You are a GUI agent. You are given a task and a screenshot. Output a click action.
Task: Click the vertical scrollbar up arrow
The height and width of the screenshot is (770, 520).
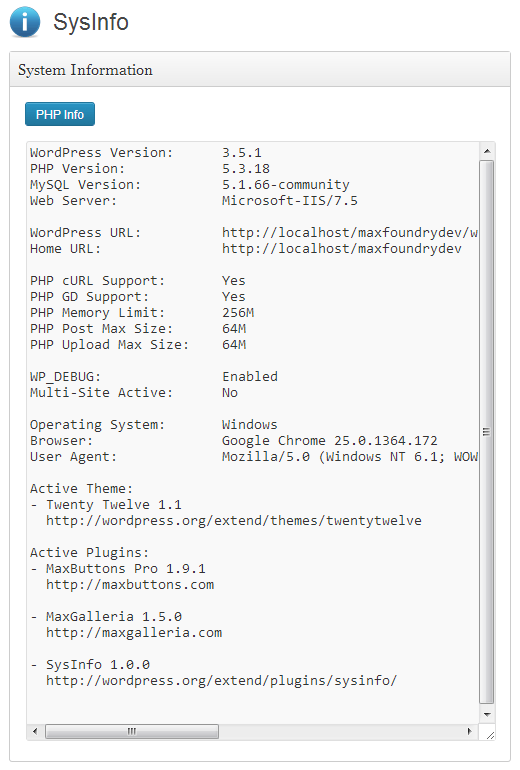click(487, 151)
